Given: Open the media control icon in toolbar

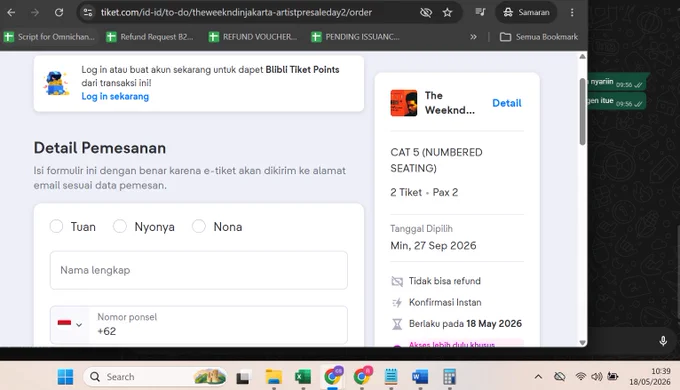Looking at the screenshot, I should (480, 13).
